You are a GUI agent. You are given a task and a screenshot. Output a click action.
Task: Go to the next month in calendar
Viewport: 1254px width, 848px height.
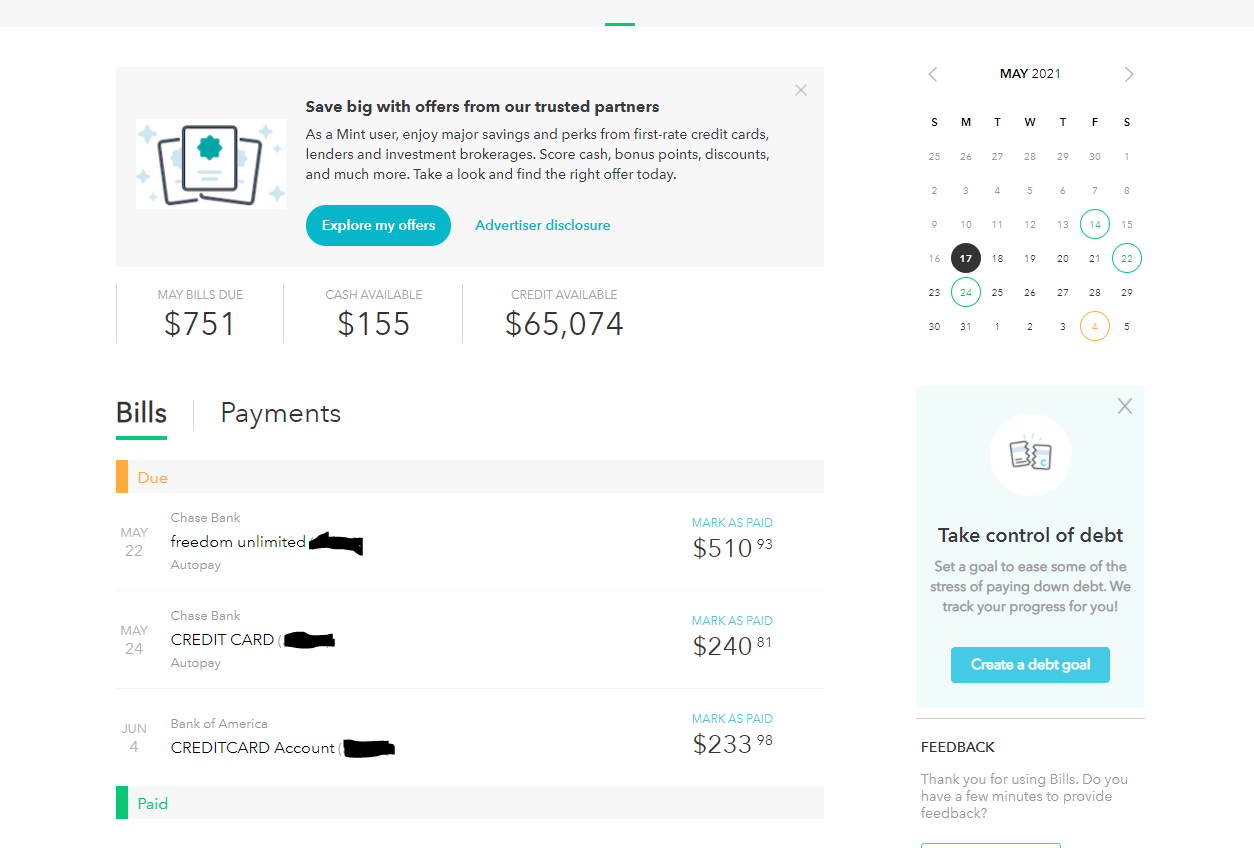point(1129,74)
